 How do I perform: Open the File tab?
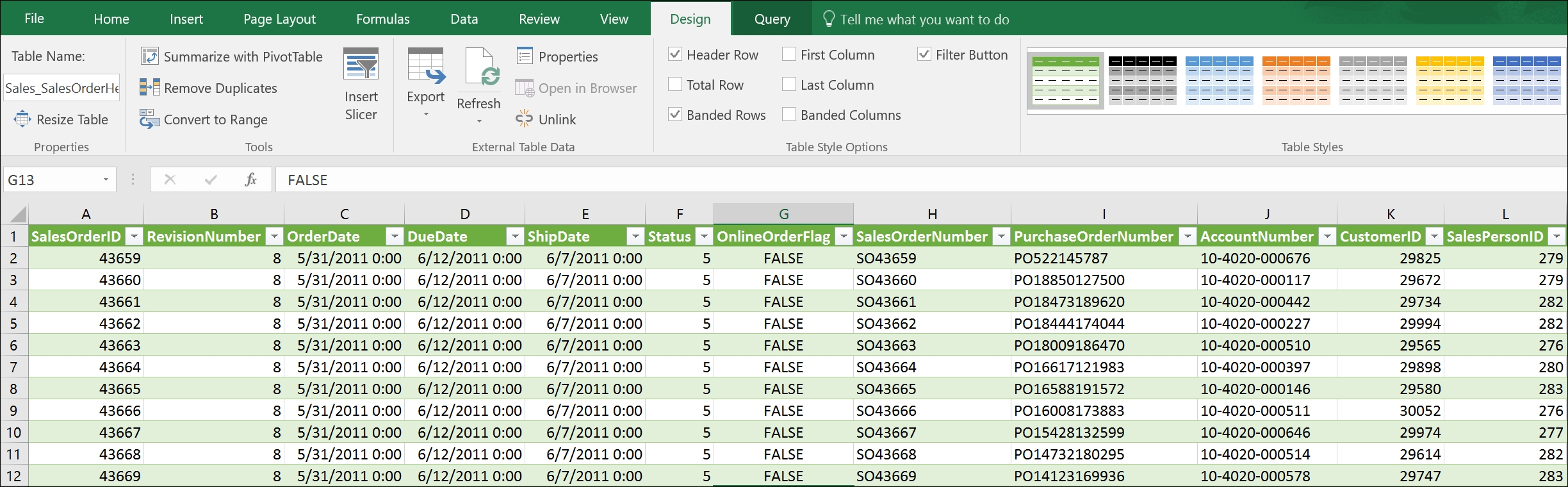pos(34,19)
